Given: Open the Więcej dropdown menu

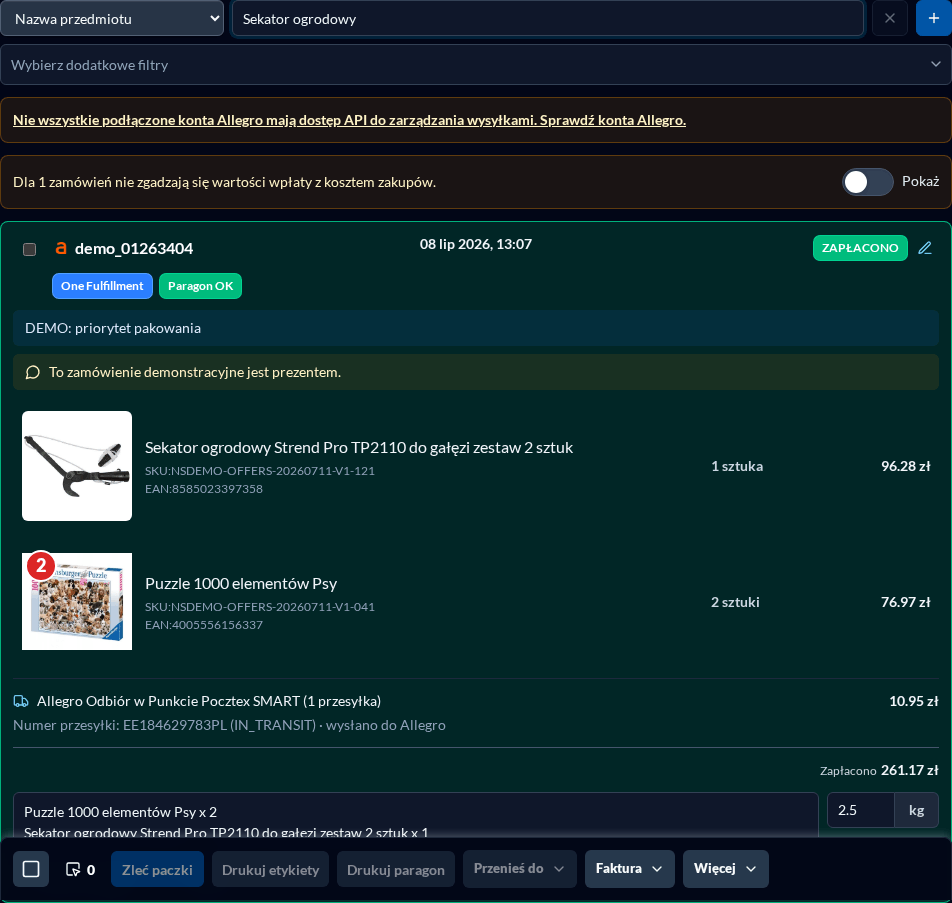Looking at the screenshot, I should 726,868.
